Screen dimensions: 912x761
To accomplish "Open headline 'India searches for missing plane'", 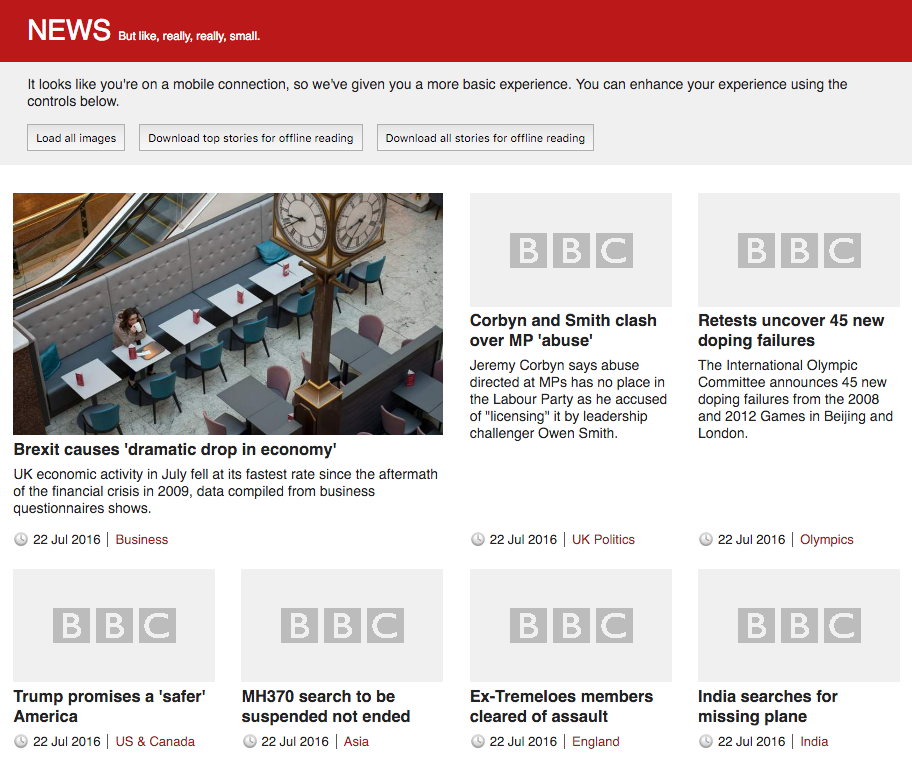I will tap(768, 706).
